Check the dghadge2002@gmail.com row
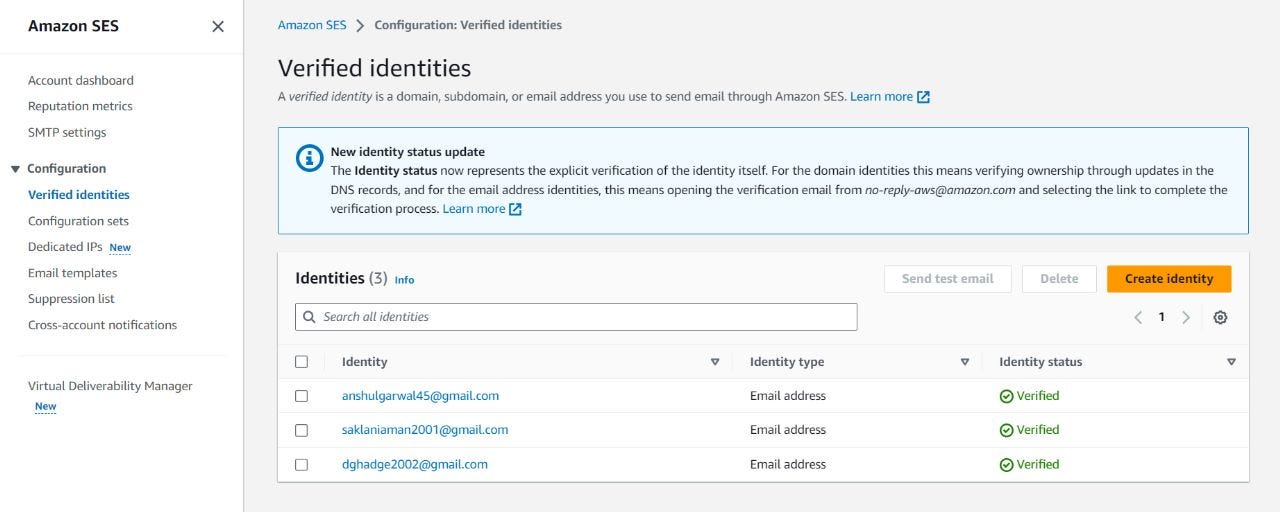The height and width of the screenshot is (512, 1280). pyautogui.click(x=302, y=464)
